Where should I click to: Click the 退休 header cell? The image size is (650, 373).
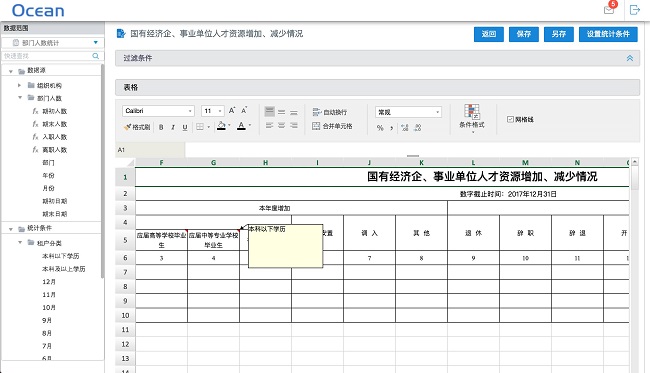coord(473,233)
